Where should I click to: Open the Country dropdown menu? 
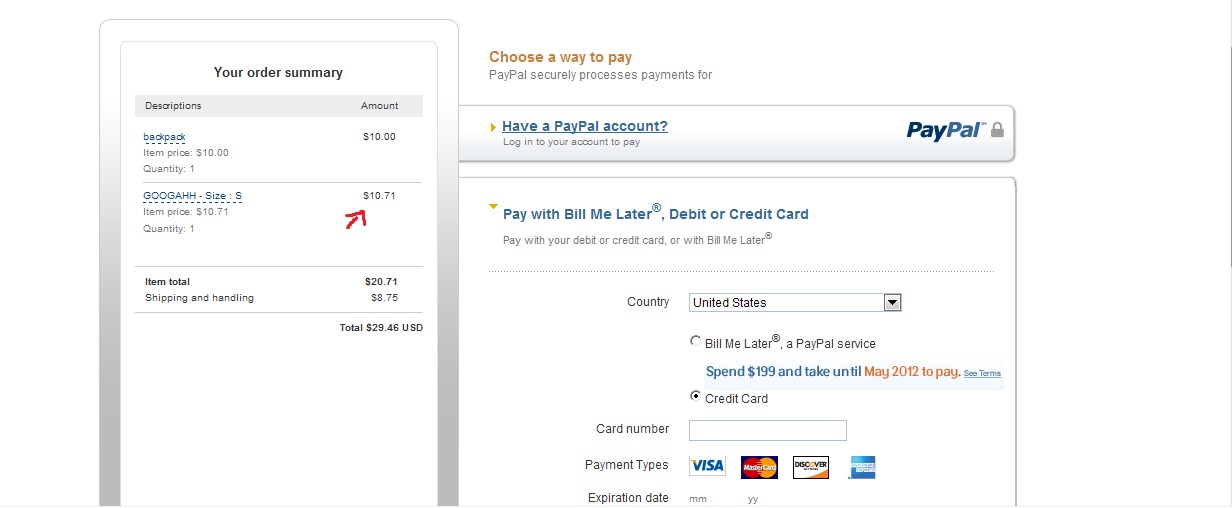(893, 303)
